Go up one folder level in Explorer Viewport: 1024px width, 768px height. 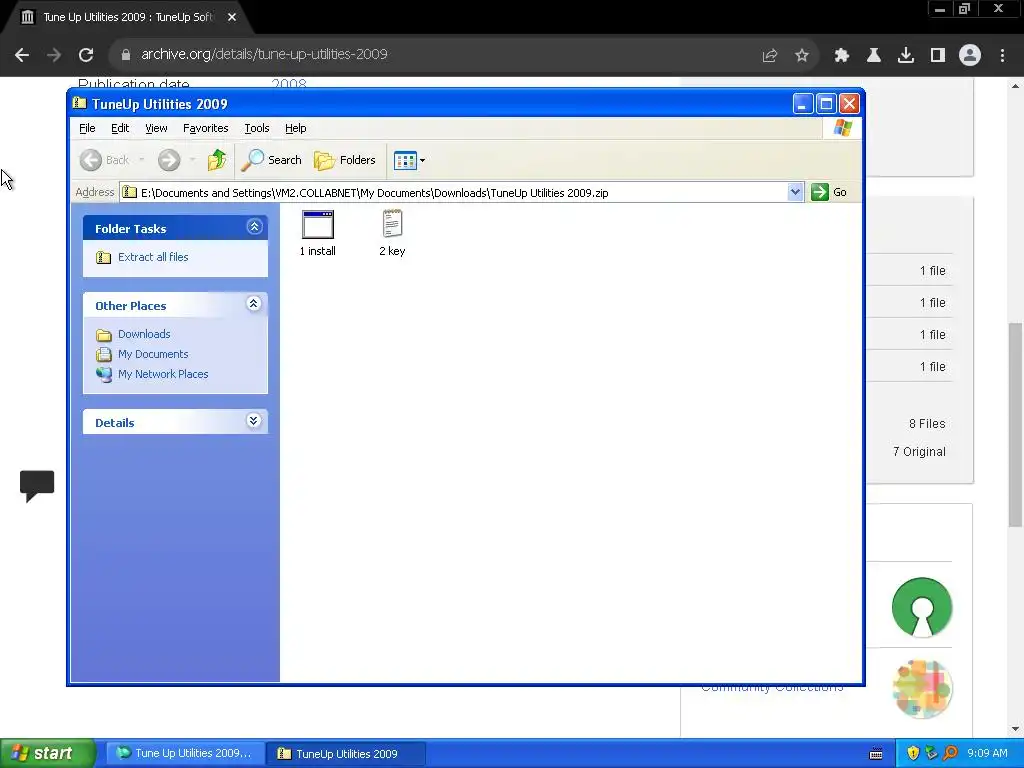tap(217, 160)
